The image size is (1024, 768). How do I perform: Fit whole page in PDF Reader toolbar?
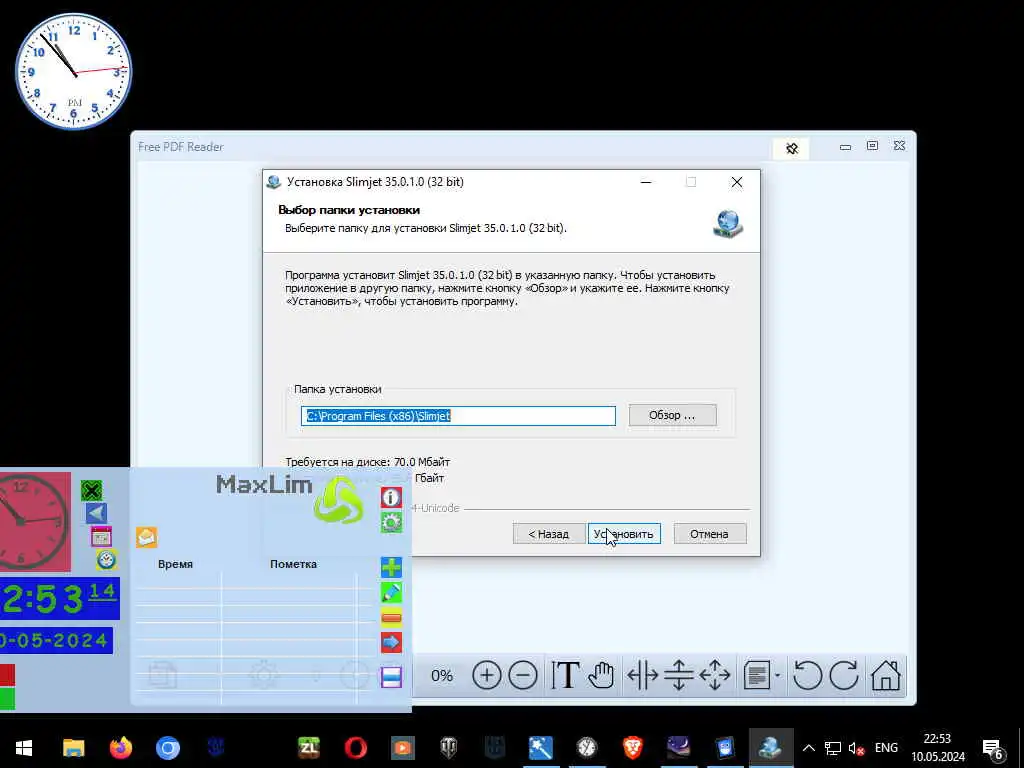(x=715, y=675)
